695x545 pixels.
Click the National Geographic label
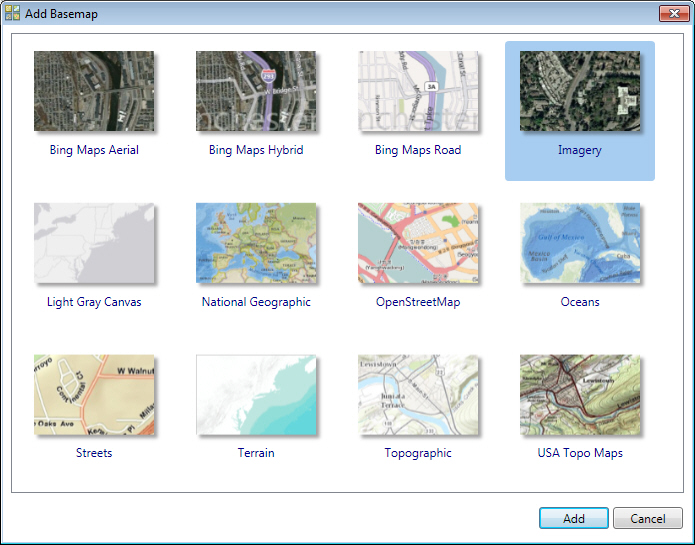[256, 302]
